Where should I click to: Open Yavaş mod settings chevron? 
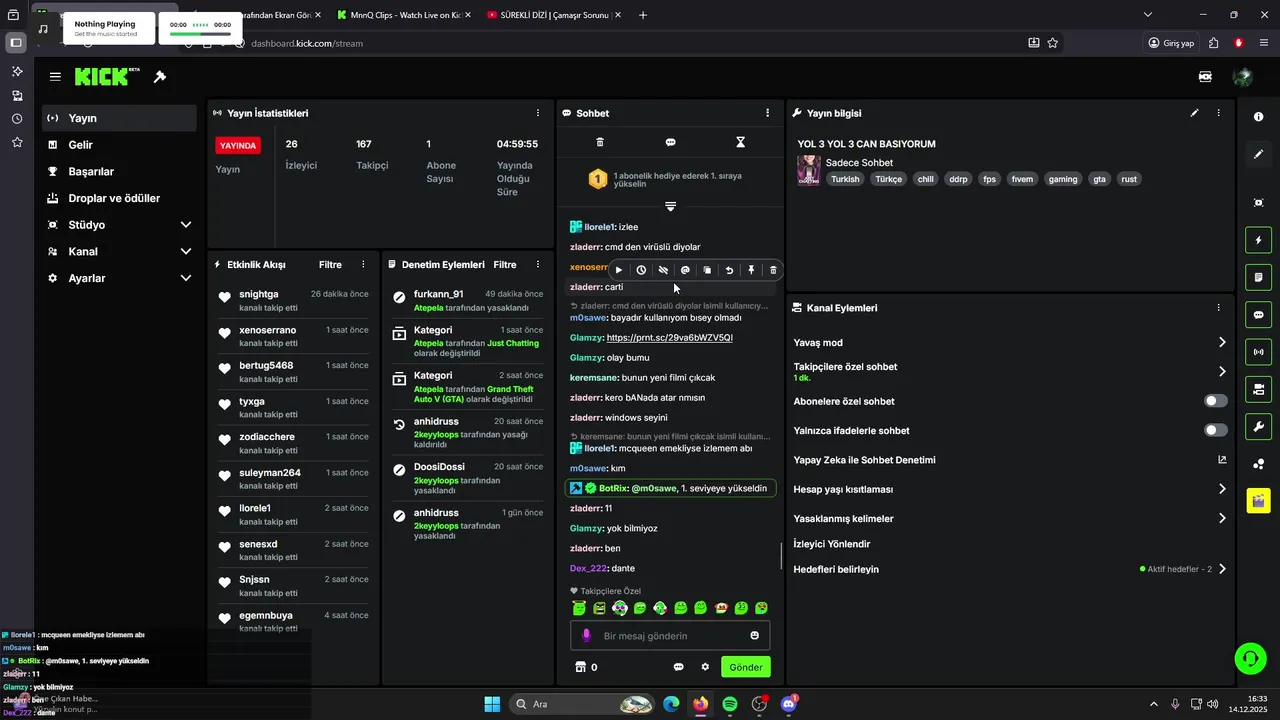[x=1222, y=342]
